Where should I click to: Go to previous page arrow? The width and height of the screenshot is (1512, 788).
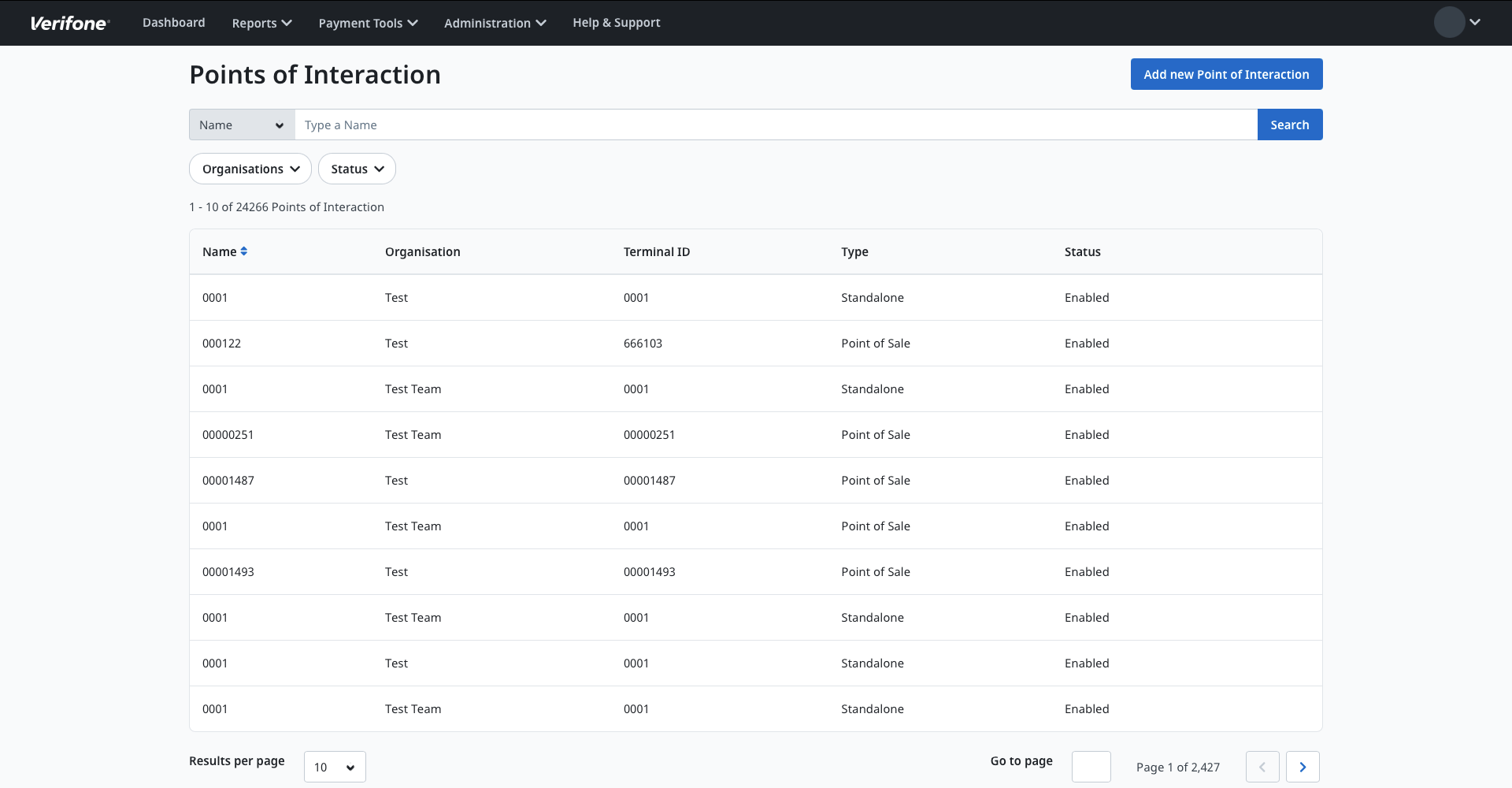click(x=1262, y=767)
